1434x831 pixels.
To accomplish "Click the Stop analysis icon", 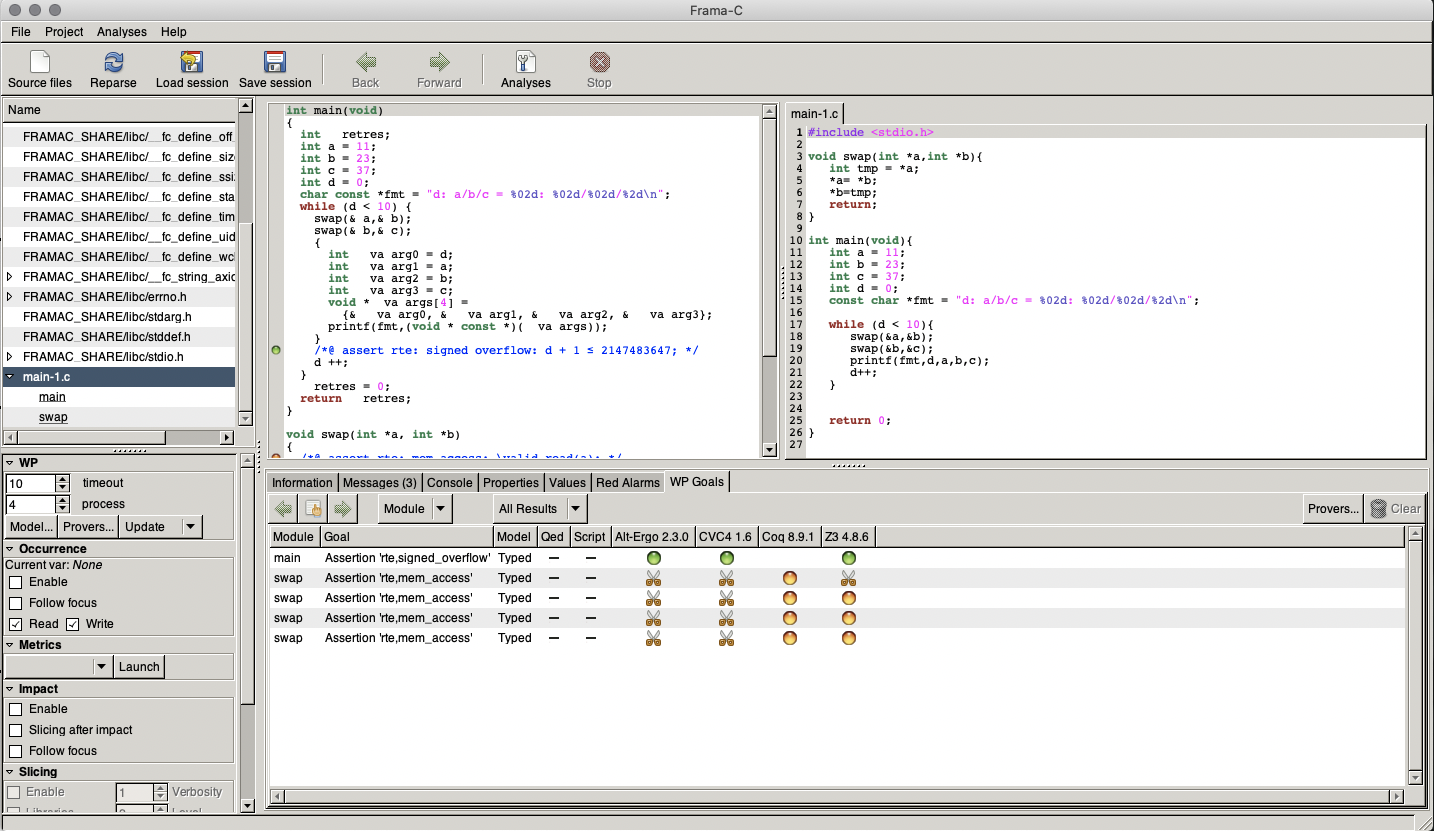I will (x=599, y=63).
